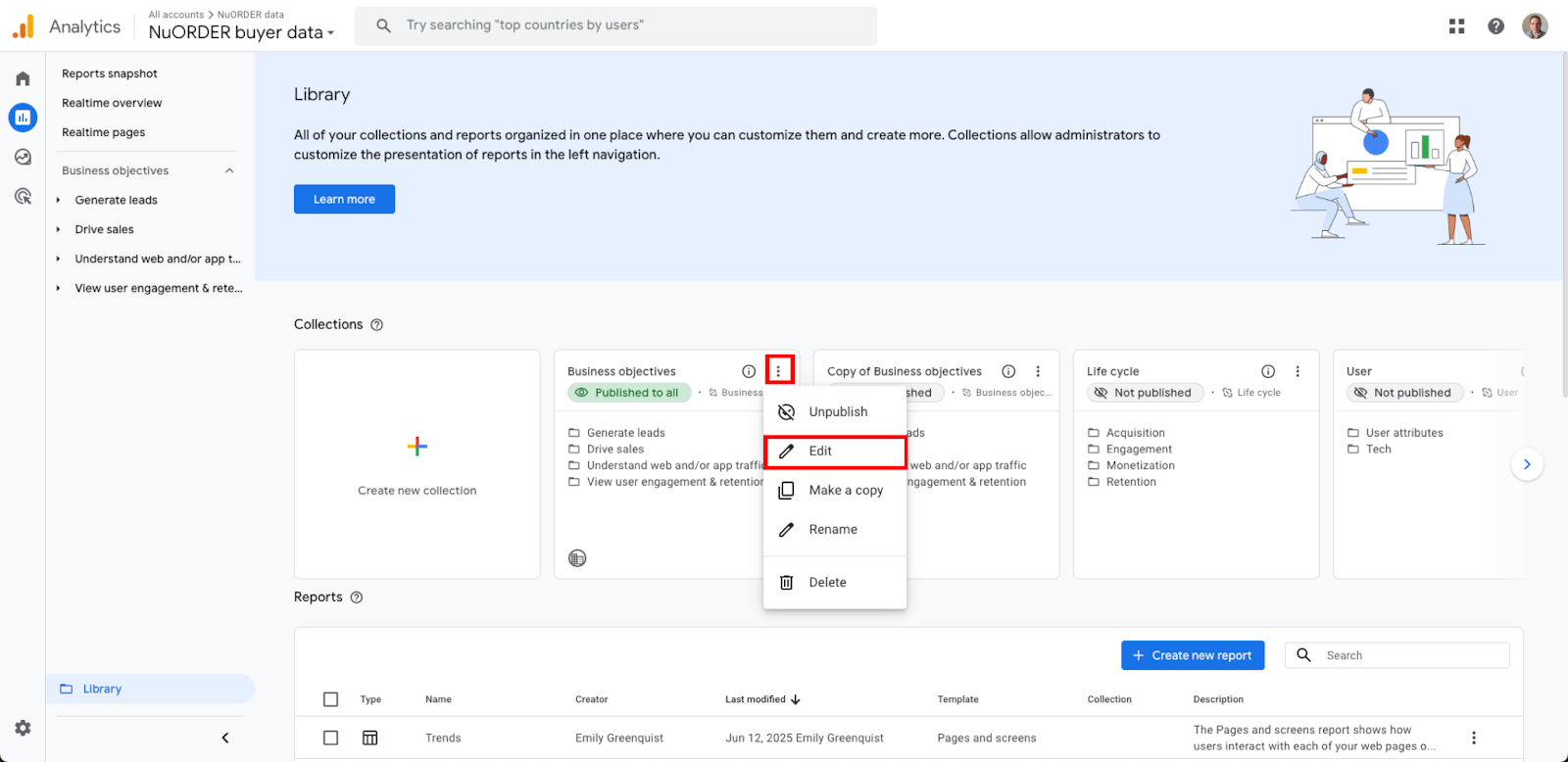Open the Google apps grid icon

click(1456, 26)
